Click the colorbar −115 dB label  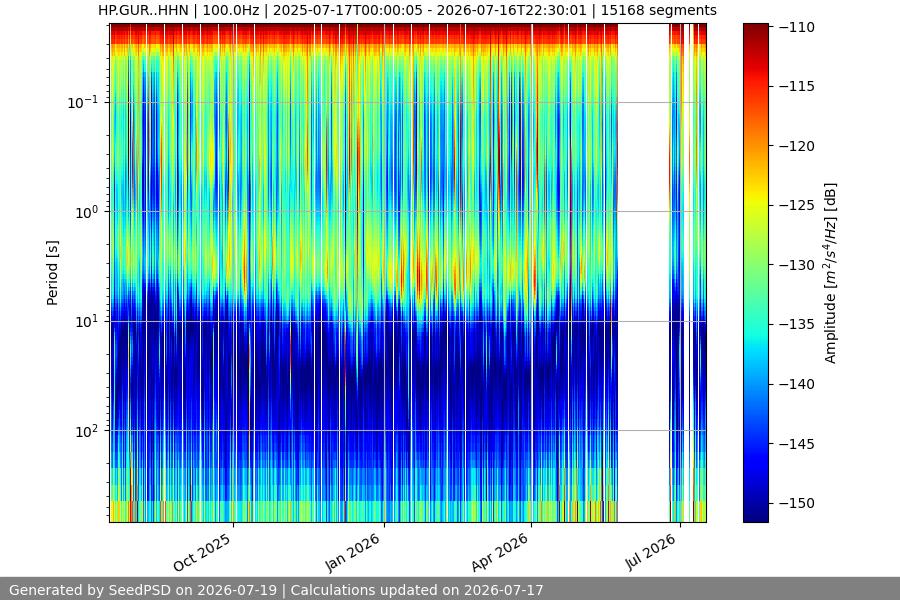click(797, 86)
